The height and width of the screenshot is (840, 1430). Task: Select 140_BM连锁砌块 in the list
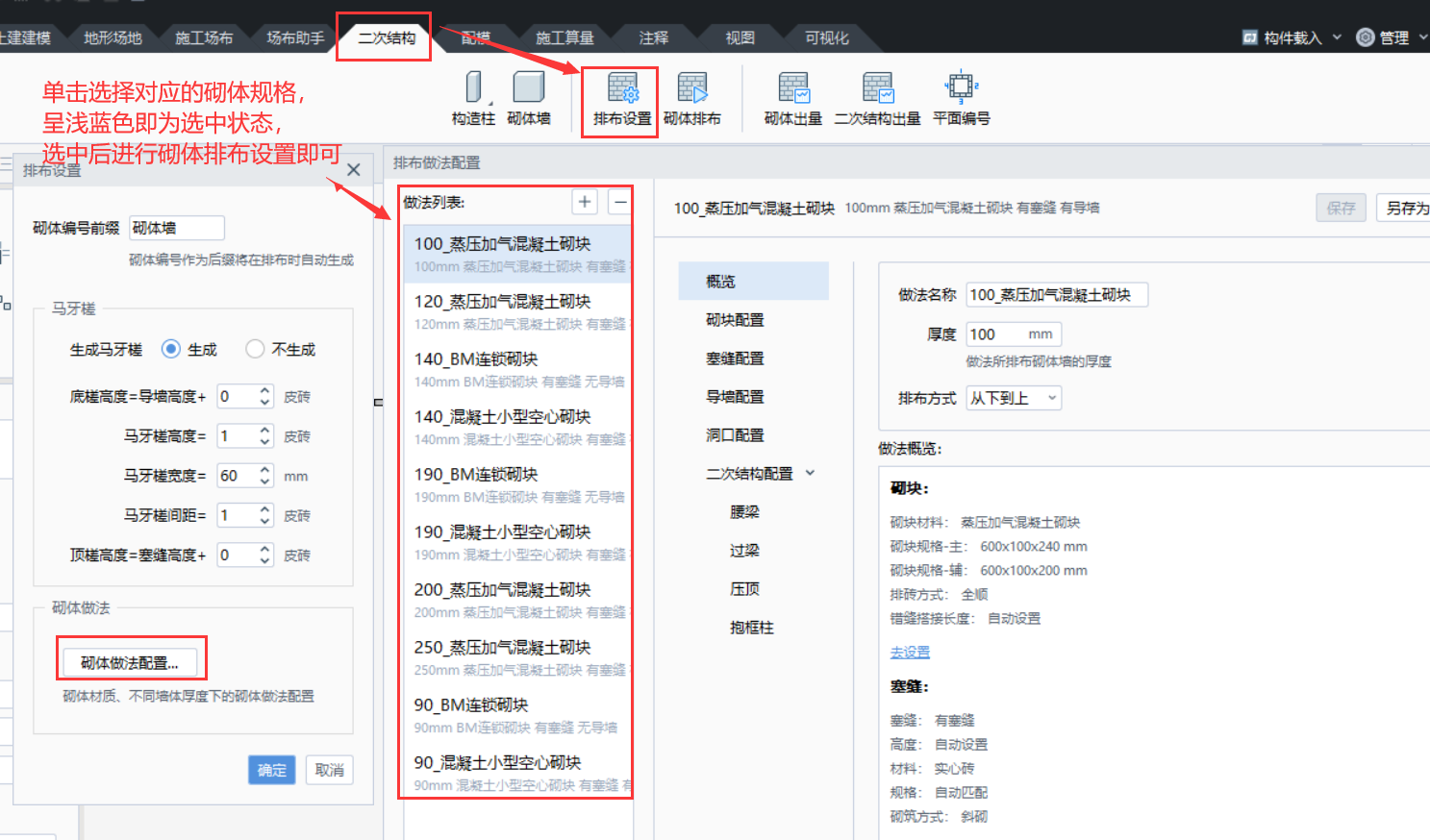point(517,369)
